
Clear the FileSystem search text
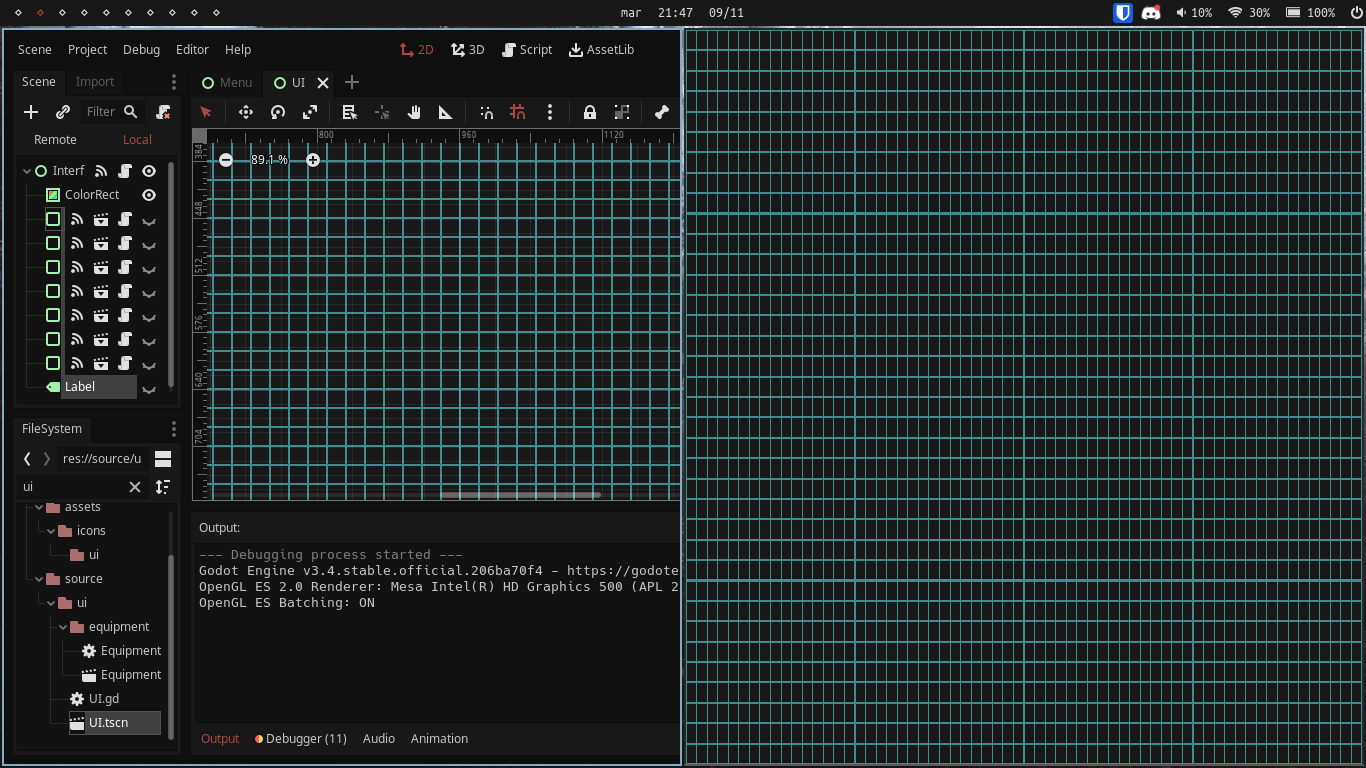coord(135,487)
